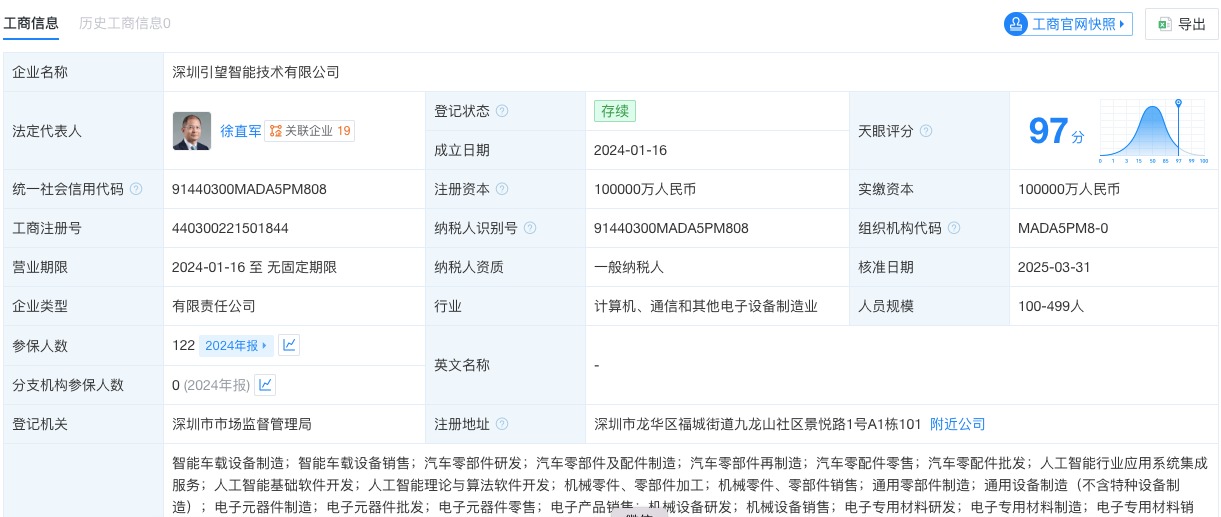Open legal representative 徐直军 link
Viewport: 1221px width, 517px height.
(240, 131)
